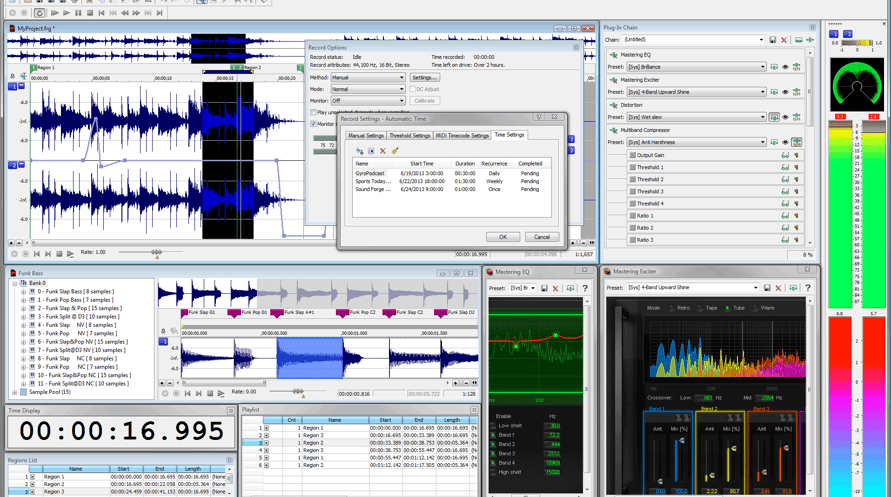Open help in Mastering EQ window
This screenshot has height=497, width=891.
pyautogui.click(x=584, y=289)
